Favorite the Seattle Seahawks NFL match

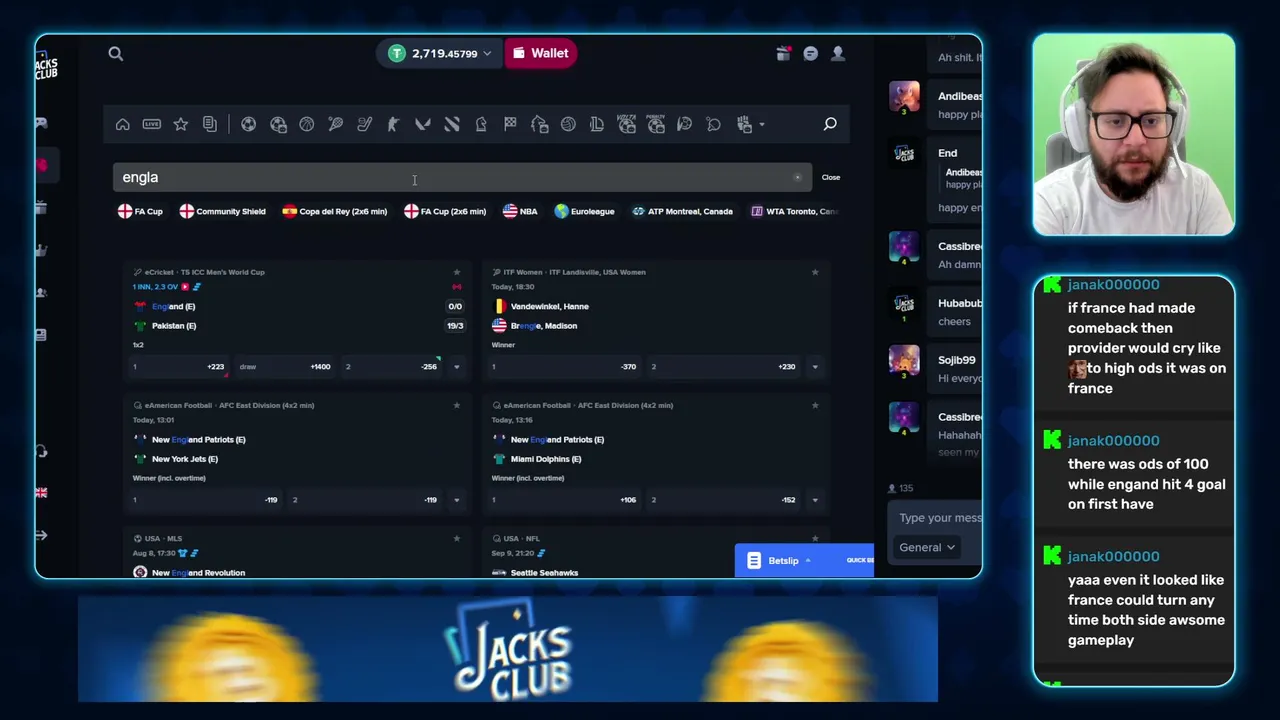(x=815, y=538)
